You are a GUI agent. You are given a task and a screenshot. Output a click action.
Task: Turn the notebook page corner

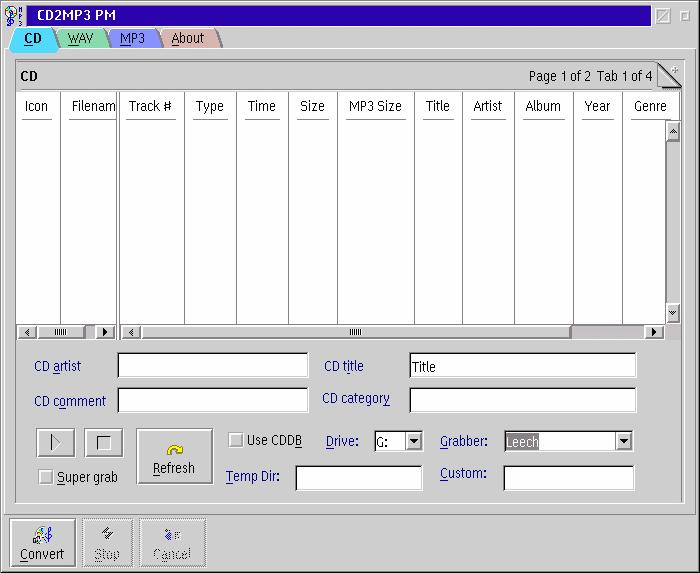[669, 75]
